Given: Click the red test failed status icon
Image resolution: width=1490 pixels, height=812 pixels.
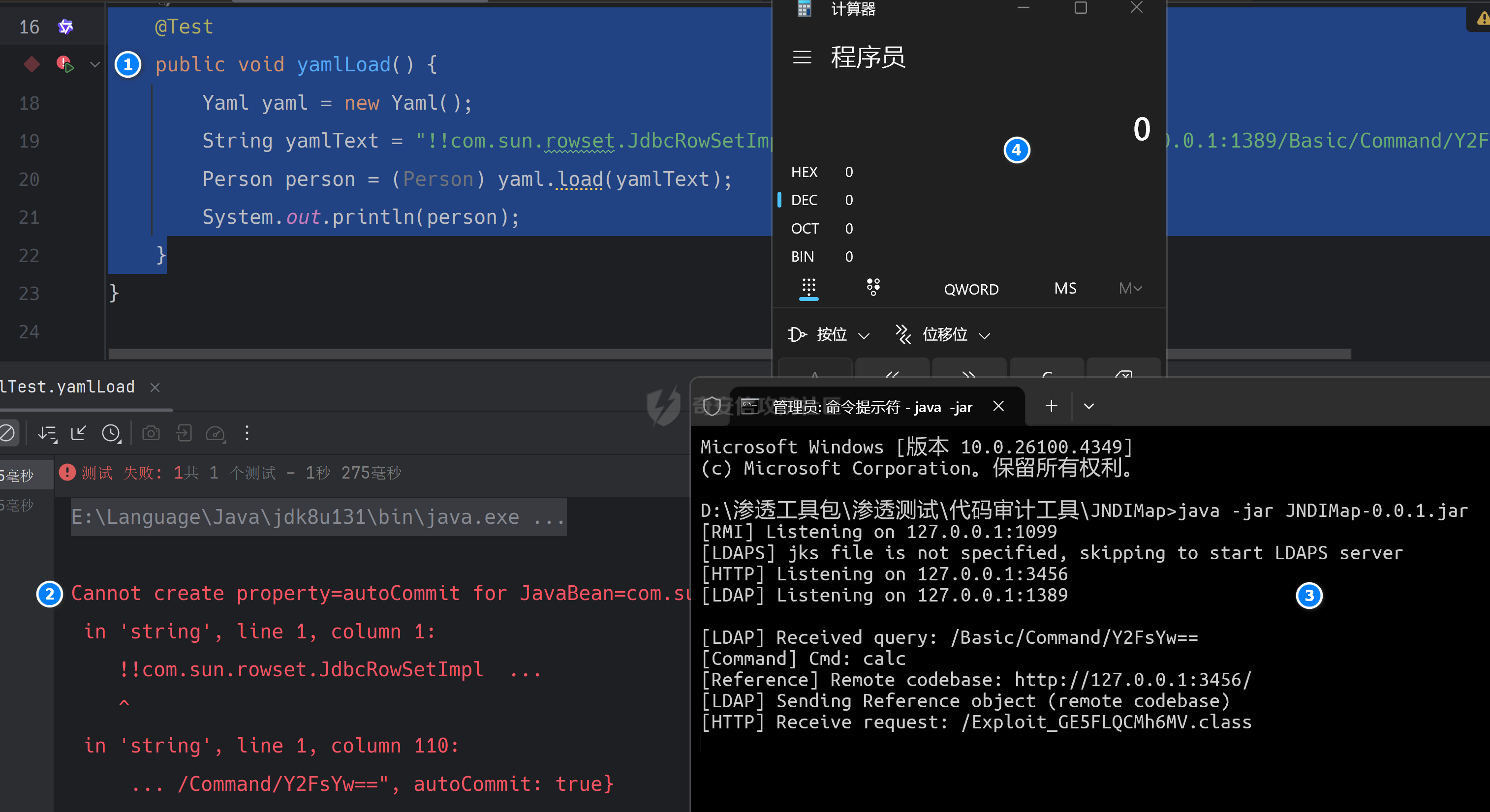Looking at the screenshot, I should pyautogui.click(x=68, y=473).
